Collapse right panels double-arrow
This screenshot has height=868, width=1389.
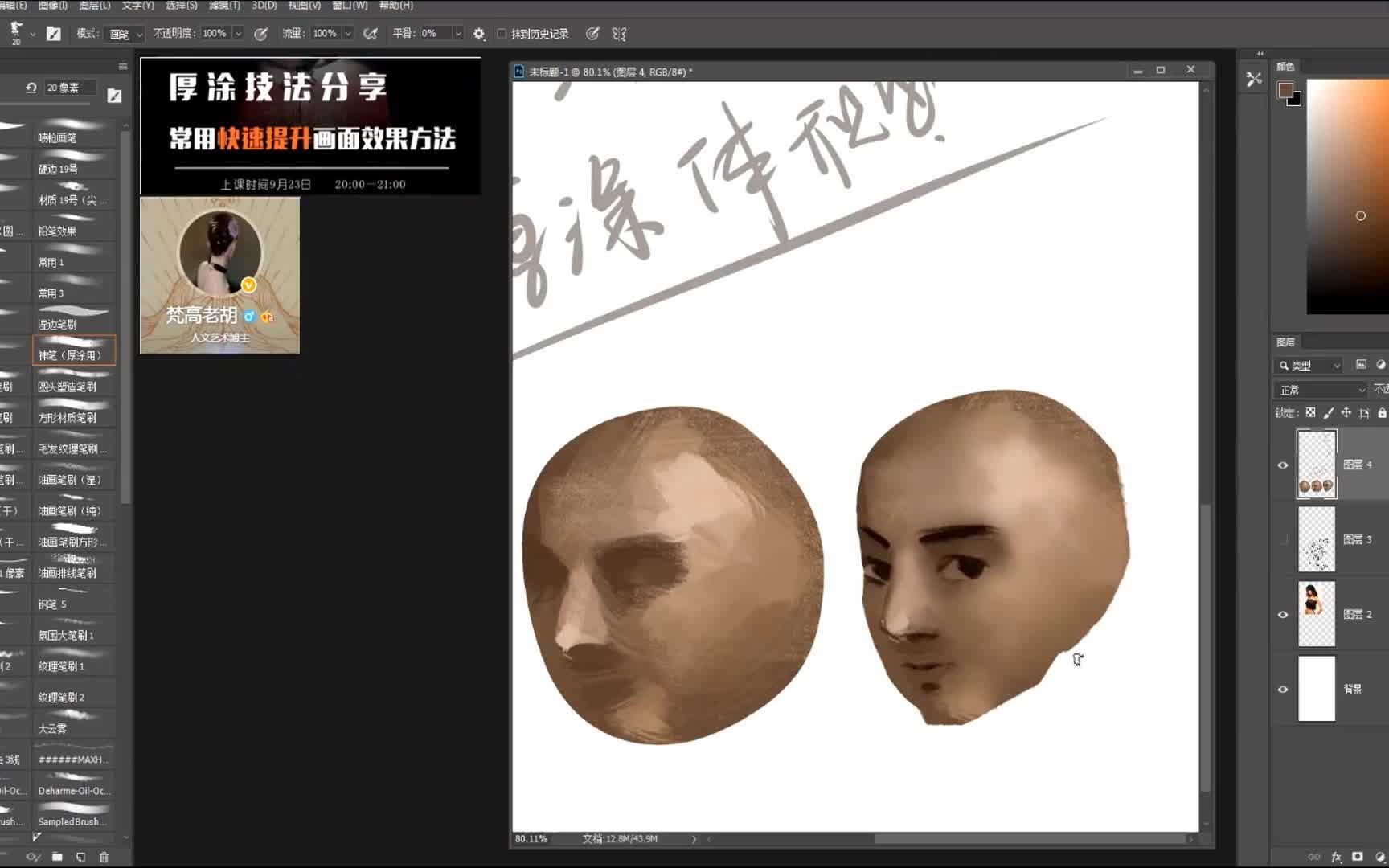coord(1260,54)
